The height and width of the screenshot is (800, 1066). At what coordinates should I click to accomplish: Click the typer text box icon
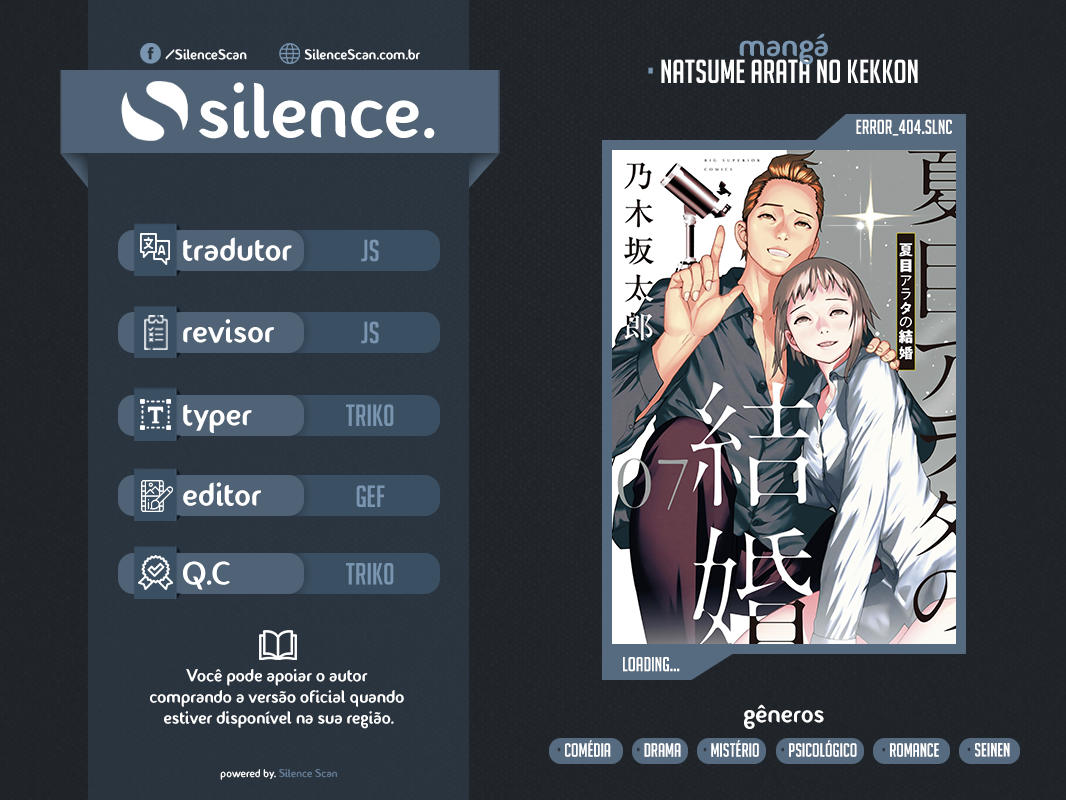coord(155,415)
